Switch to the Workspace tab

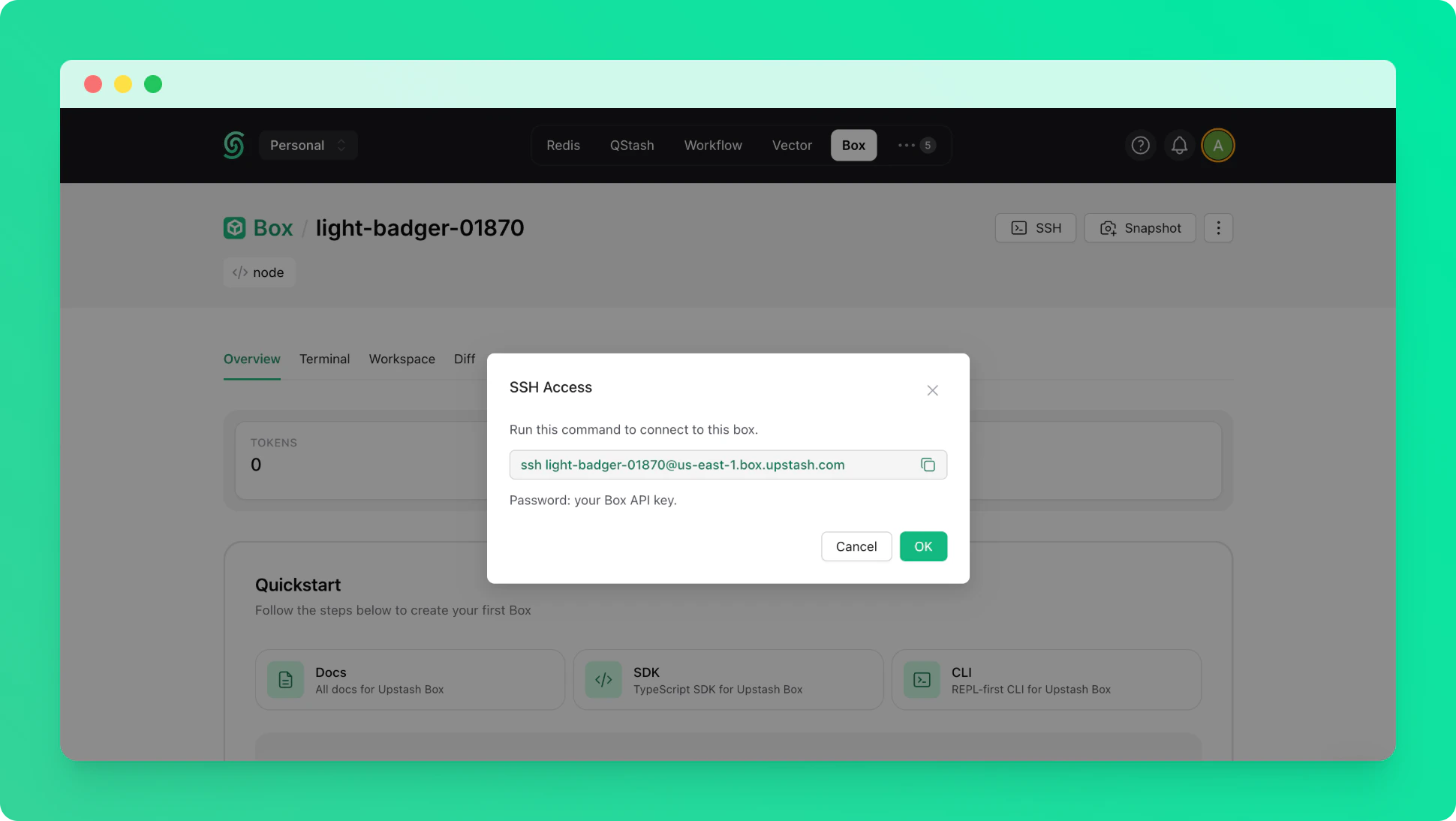coord(402,359)
